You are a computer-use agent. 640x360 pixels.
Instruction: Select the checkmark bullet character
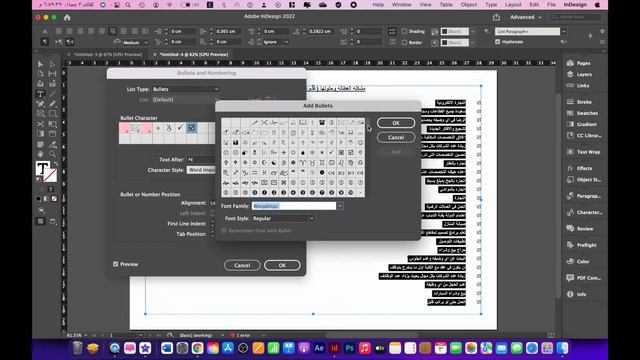(180, 128)
